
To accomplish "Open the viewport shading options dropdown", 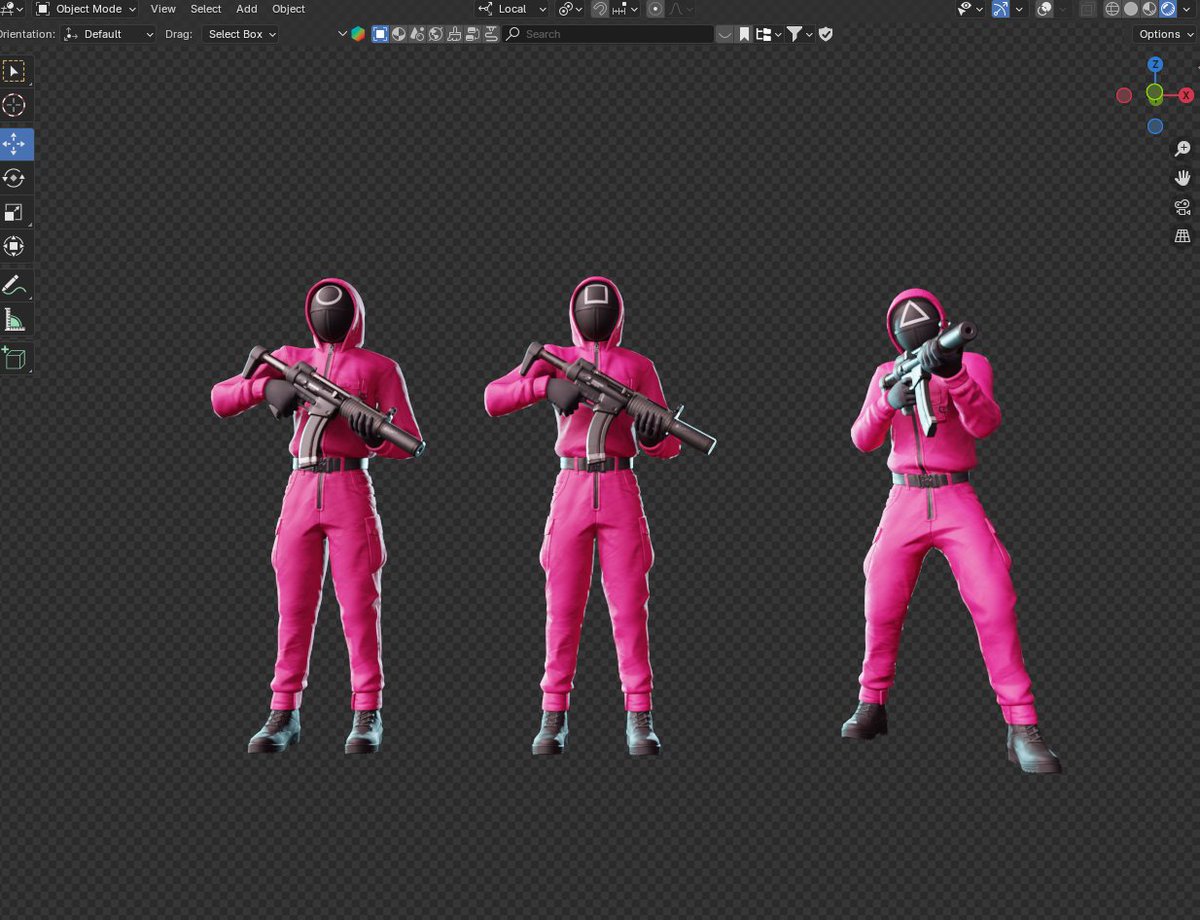I will pos(1186,9).
